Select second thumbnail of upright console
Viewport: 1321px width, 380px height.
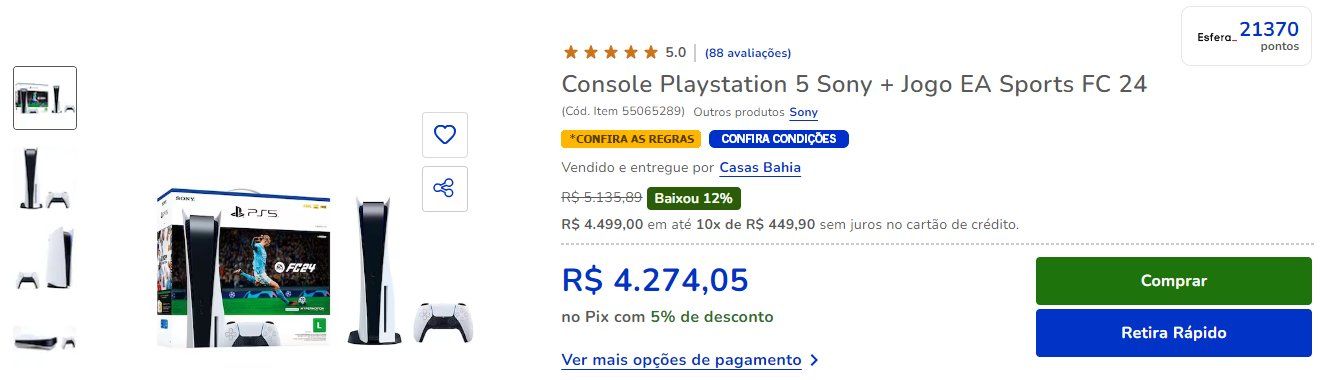point(45,178)
